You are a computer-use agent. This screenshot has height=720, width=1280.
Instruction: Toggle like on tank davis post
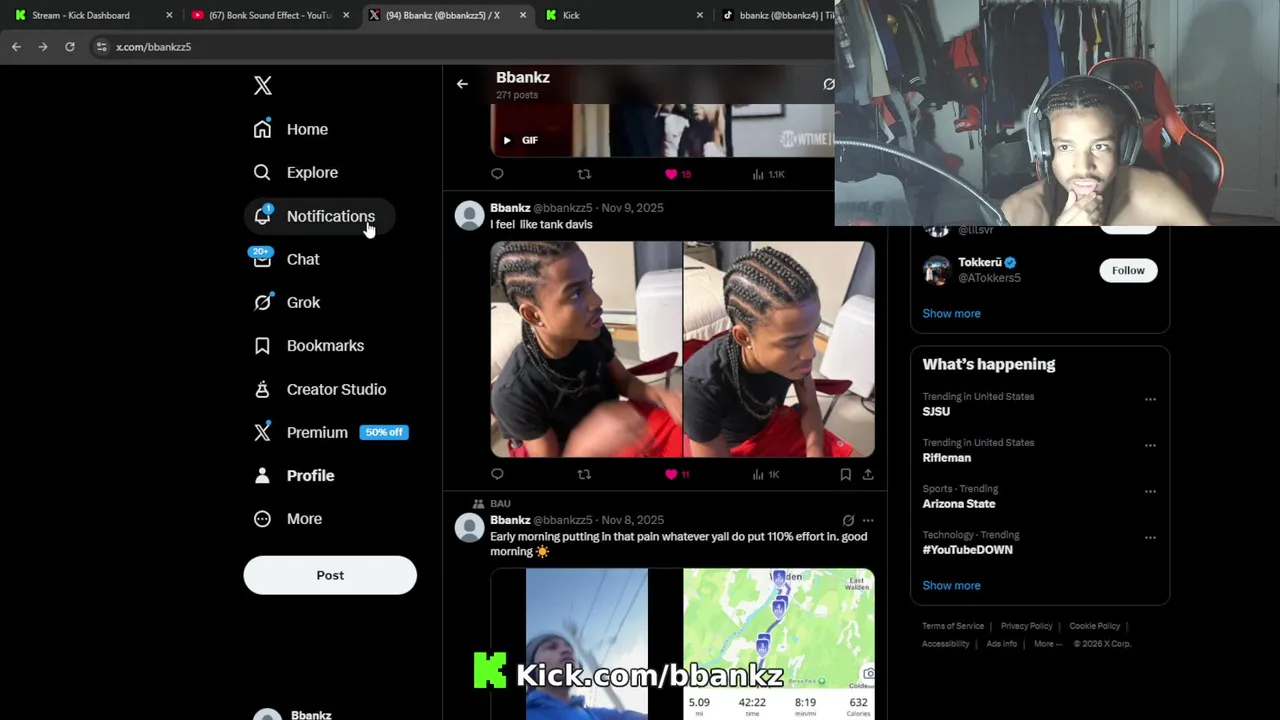(x=678, y=474)
